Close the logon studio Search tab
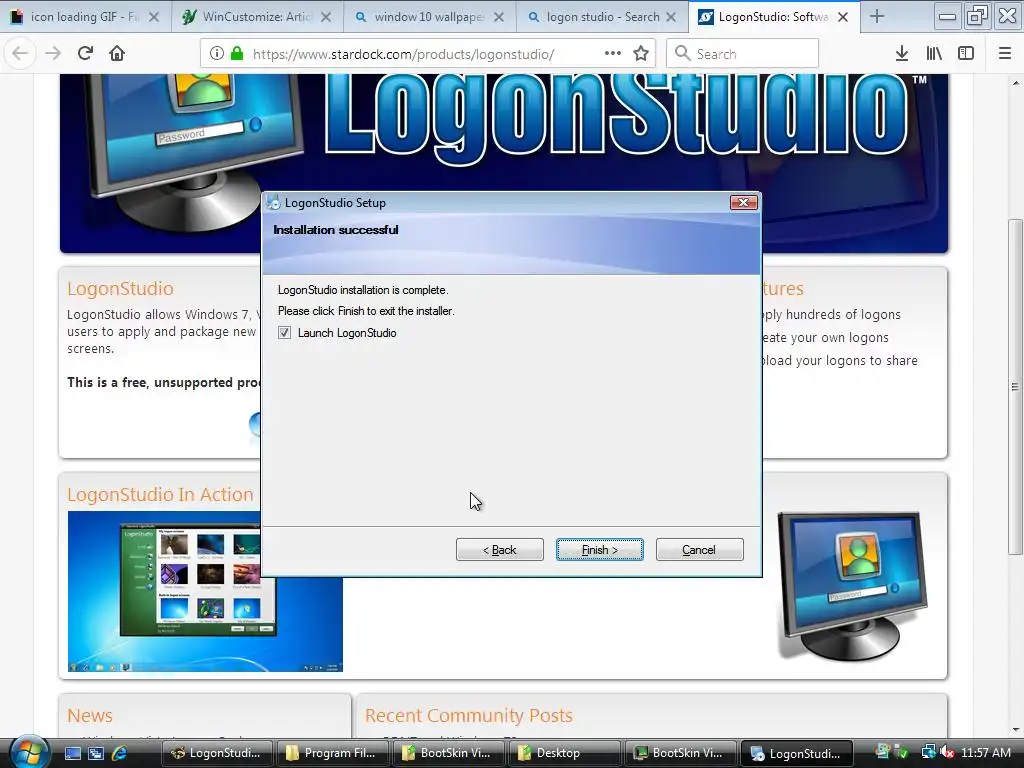 coord(671,17)
